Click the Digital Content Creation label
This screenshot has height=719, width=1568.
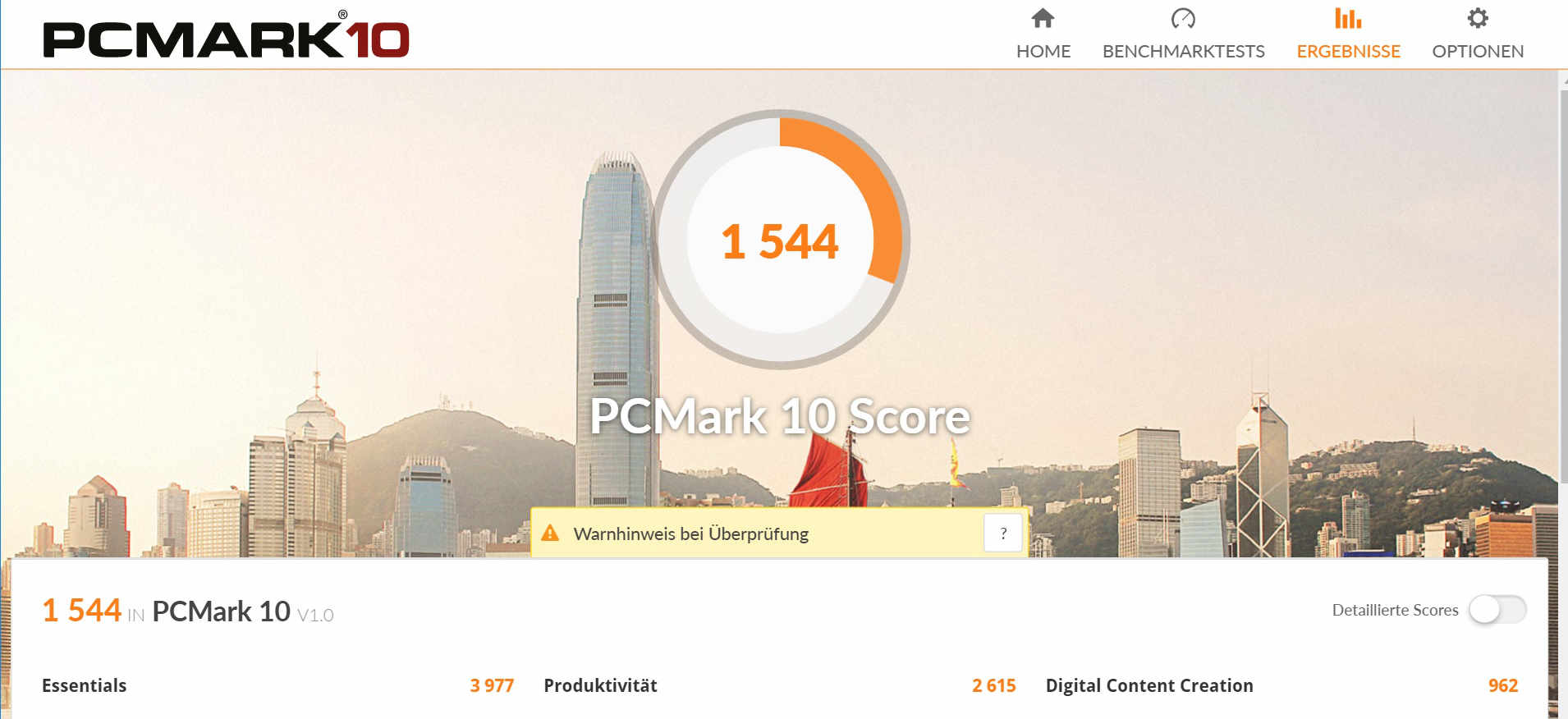coord(1149,685)
